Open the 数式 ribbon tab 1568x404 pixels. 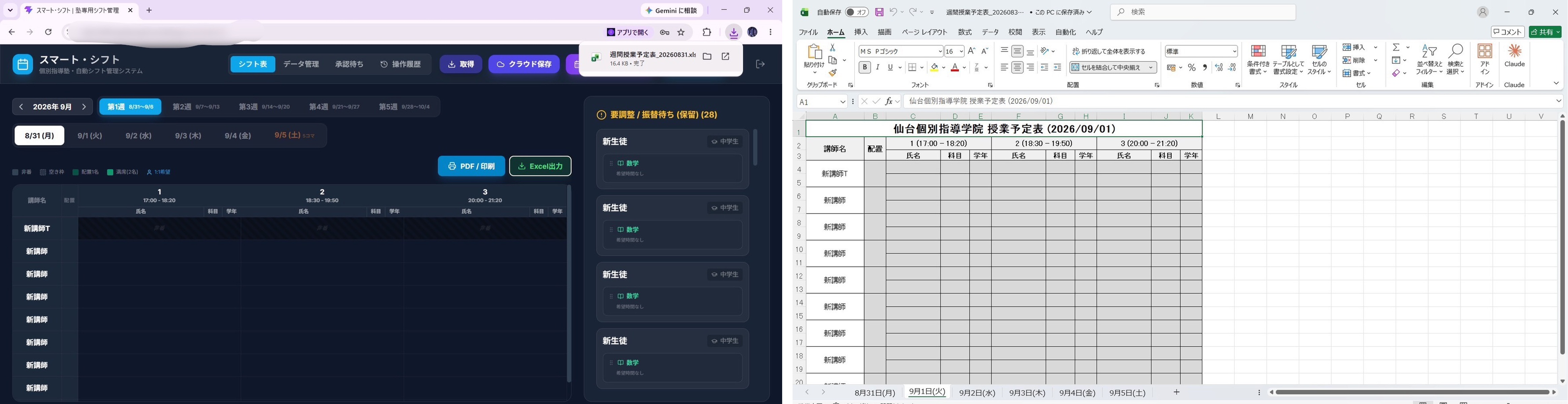(965, 32)
